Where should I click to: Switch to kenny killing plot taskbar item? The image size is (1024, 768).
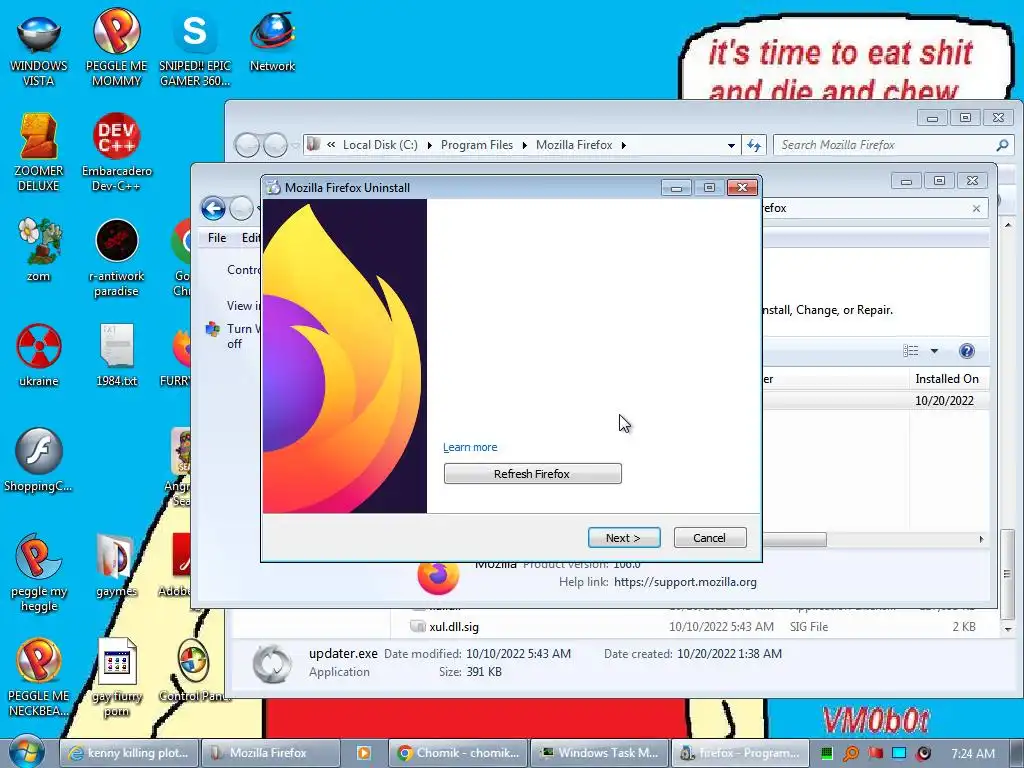point(130,753)
